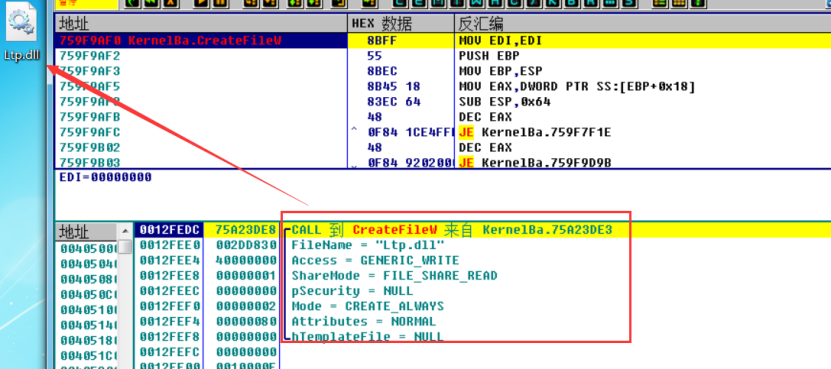
Task: Select stack address 0012FEEC
Action: pyautogui.click(x=170, y=291)
